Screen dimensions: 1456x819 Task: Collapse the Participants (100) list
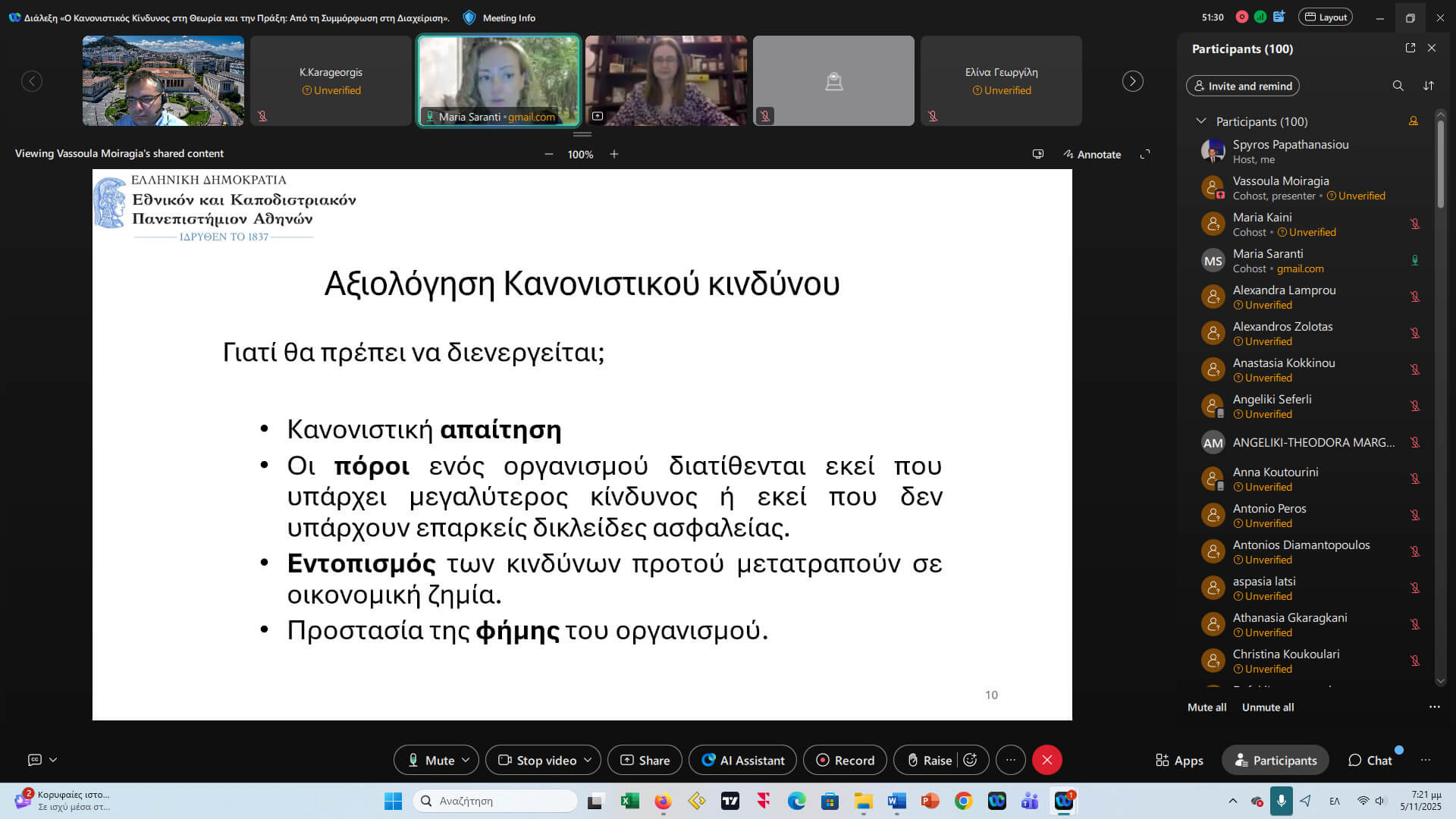pyautogui.click(x=1200, y=121)
